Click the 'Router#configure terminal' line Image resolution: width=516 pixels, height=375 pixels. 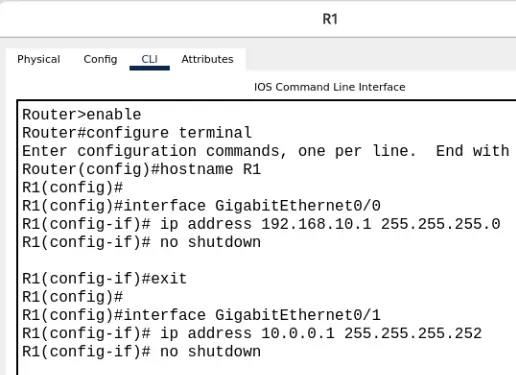tap(137, 133)
